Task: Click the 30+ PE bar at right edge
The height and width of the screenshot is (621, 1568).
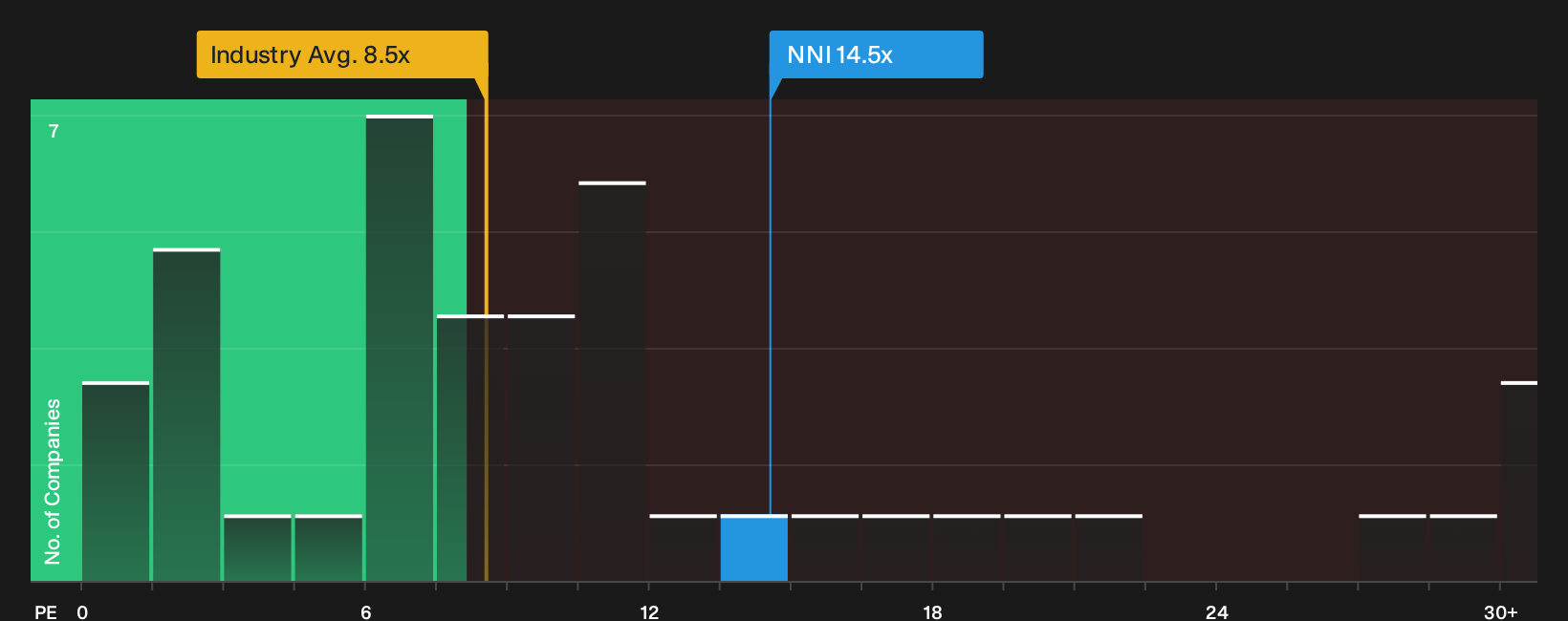Action: [x=1519, y=482]
